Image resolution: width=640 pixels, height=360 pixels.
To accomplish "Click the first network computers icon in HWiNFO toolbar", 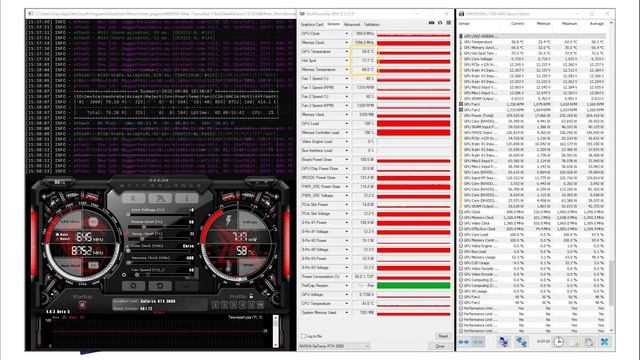I will point(504,342).
